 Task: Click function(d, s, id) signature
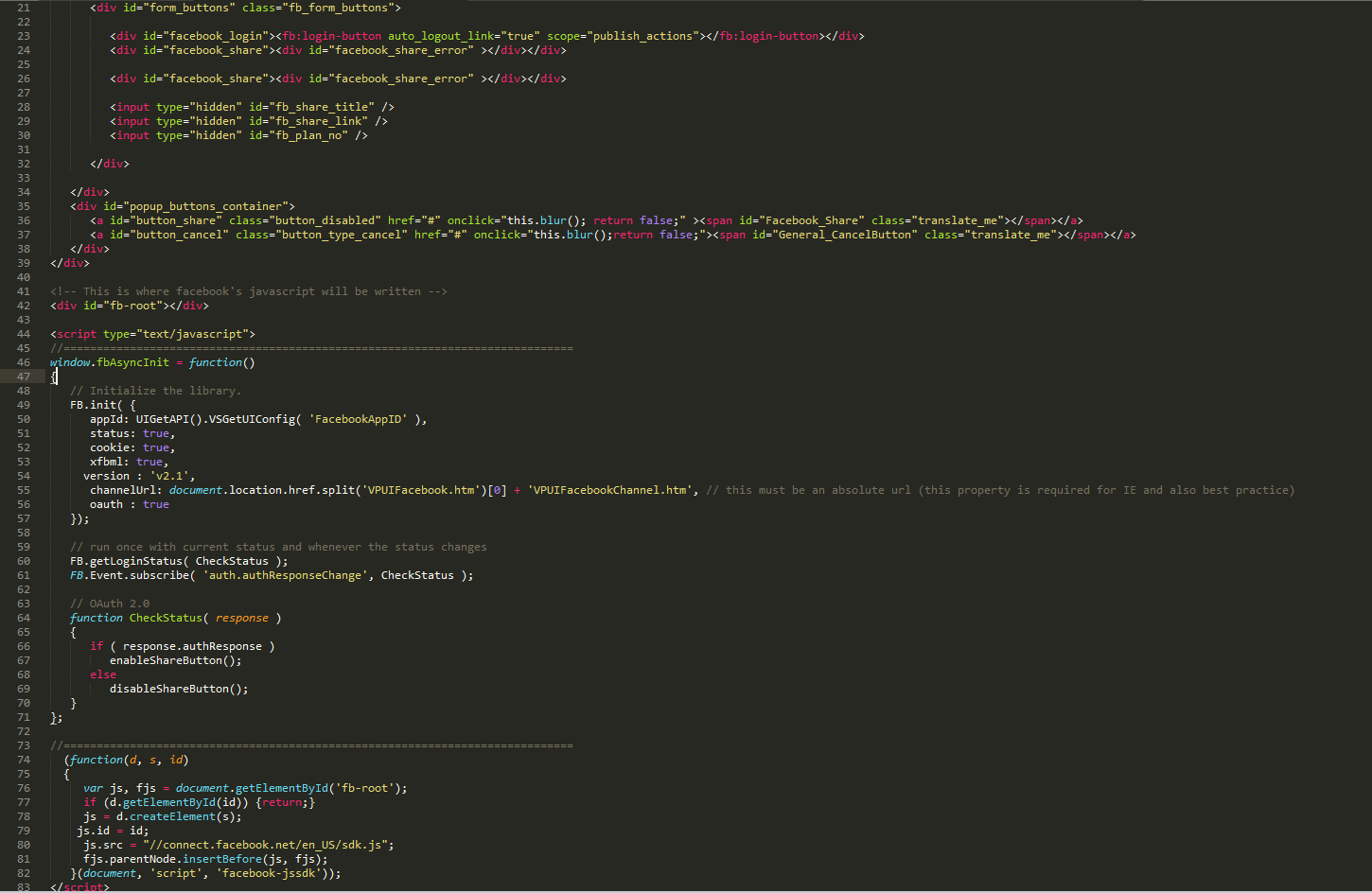130,760
